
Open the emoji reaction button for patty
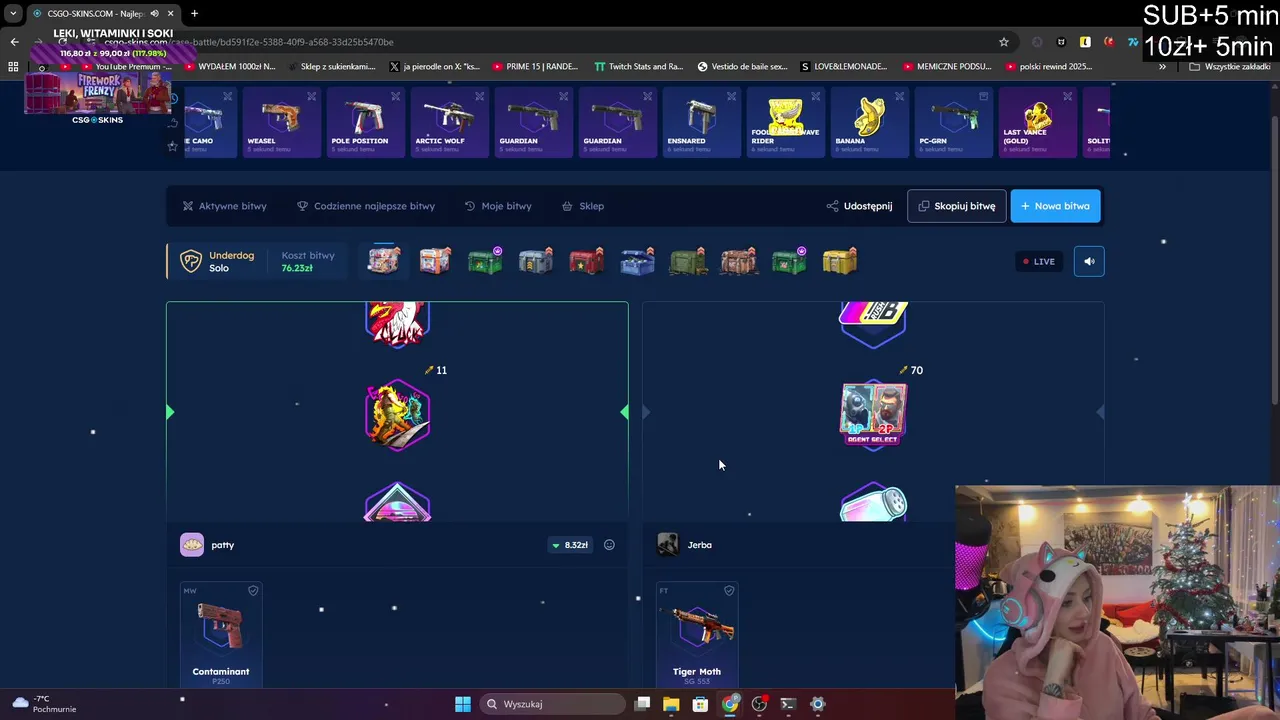coord(609,545)
